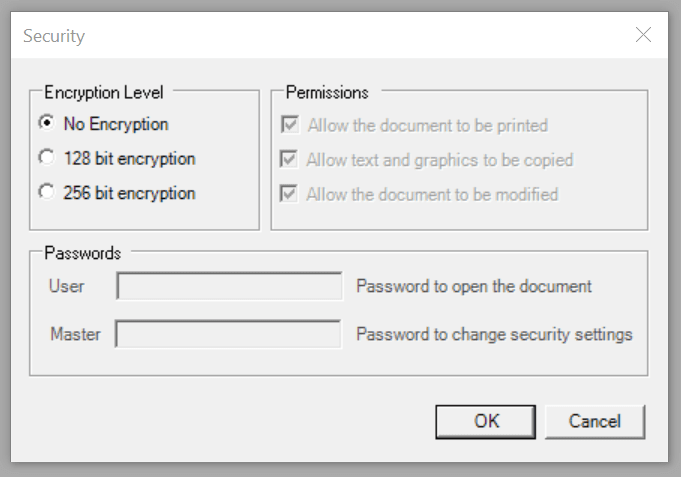Image resolution: width=681 pixels, height=477 pixels.
Task: Cancel the Security dialog
Action: [596, 421]
